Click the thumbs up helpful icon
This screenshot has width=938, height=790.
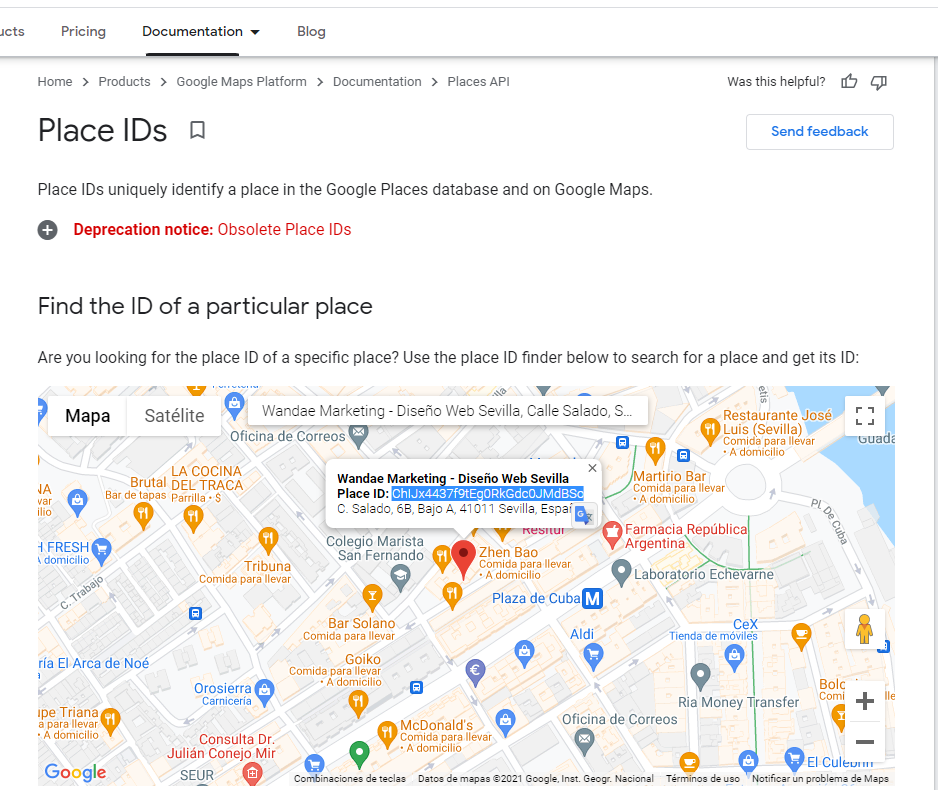(849, 82)
